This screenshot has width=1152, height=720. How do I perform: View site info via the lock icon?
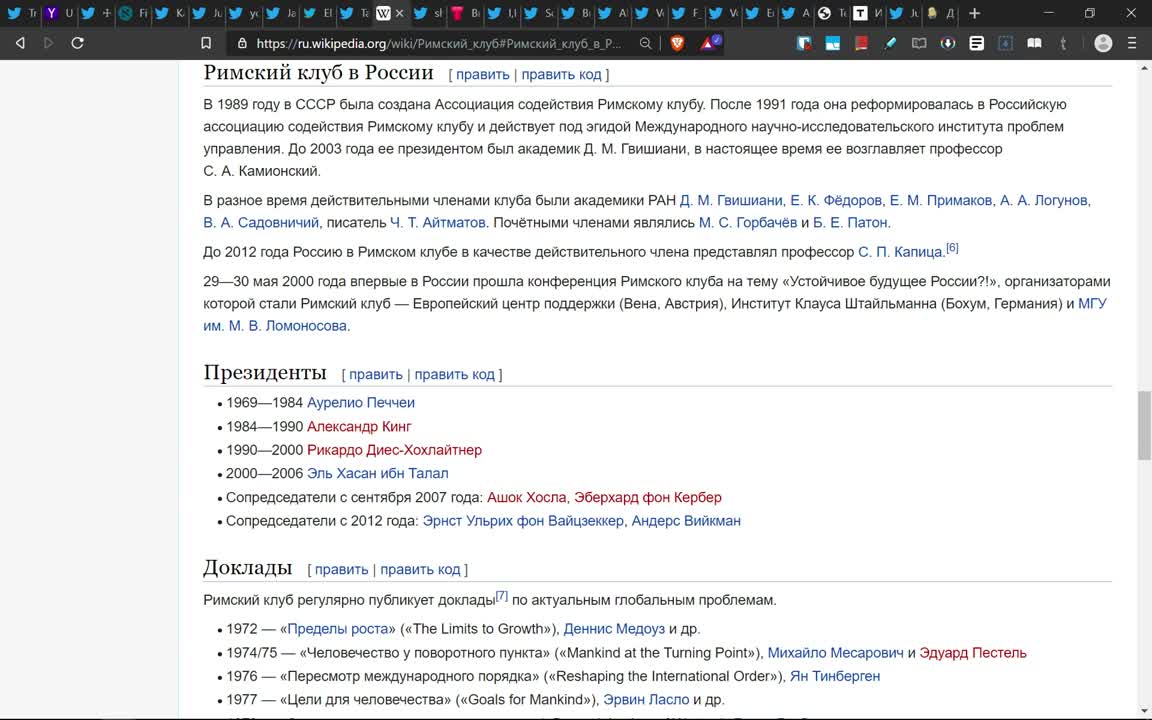(x=242, y=43)
